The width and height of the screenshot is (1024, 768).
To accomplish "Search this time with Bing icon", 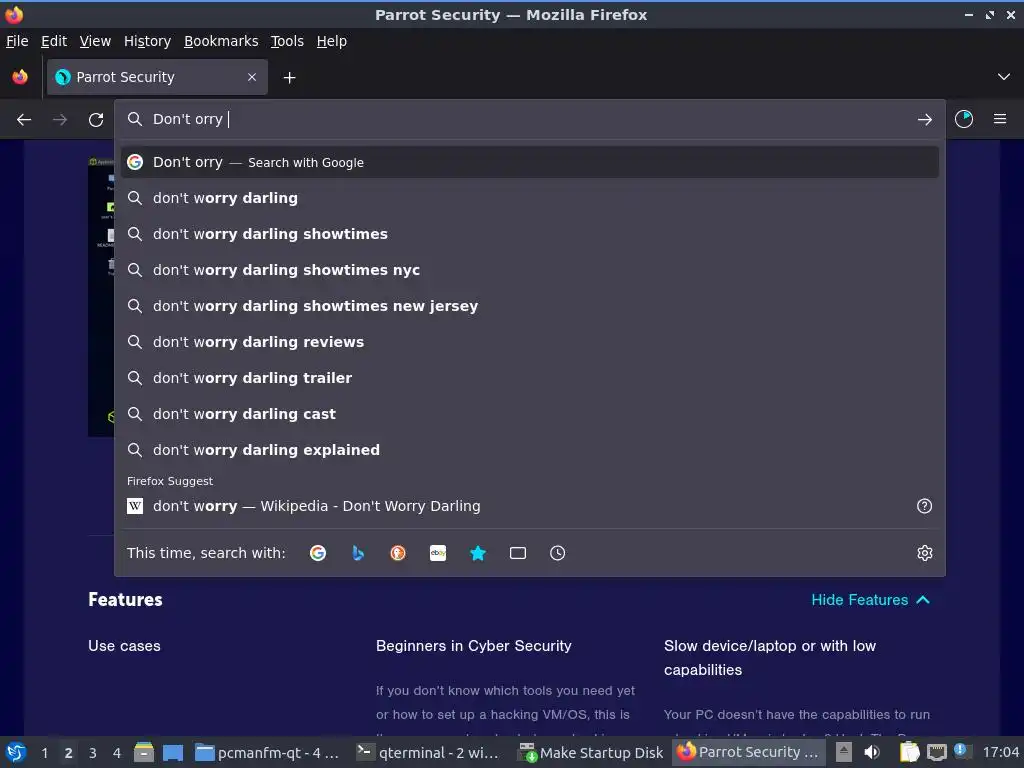I will tap(358, 553).
